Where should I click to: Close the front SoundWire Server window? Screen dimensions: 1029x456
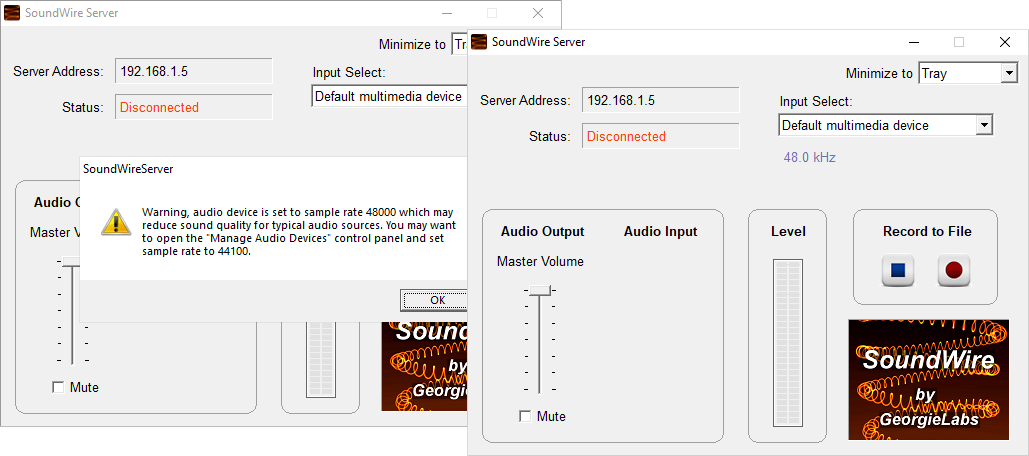coord(1004,42)
